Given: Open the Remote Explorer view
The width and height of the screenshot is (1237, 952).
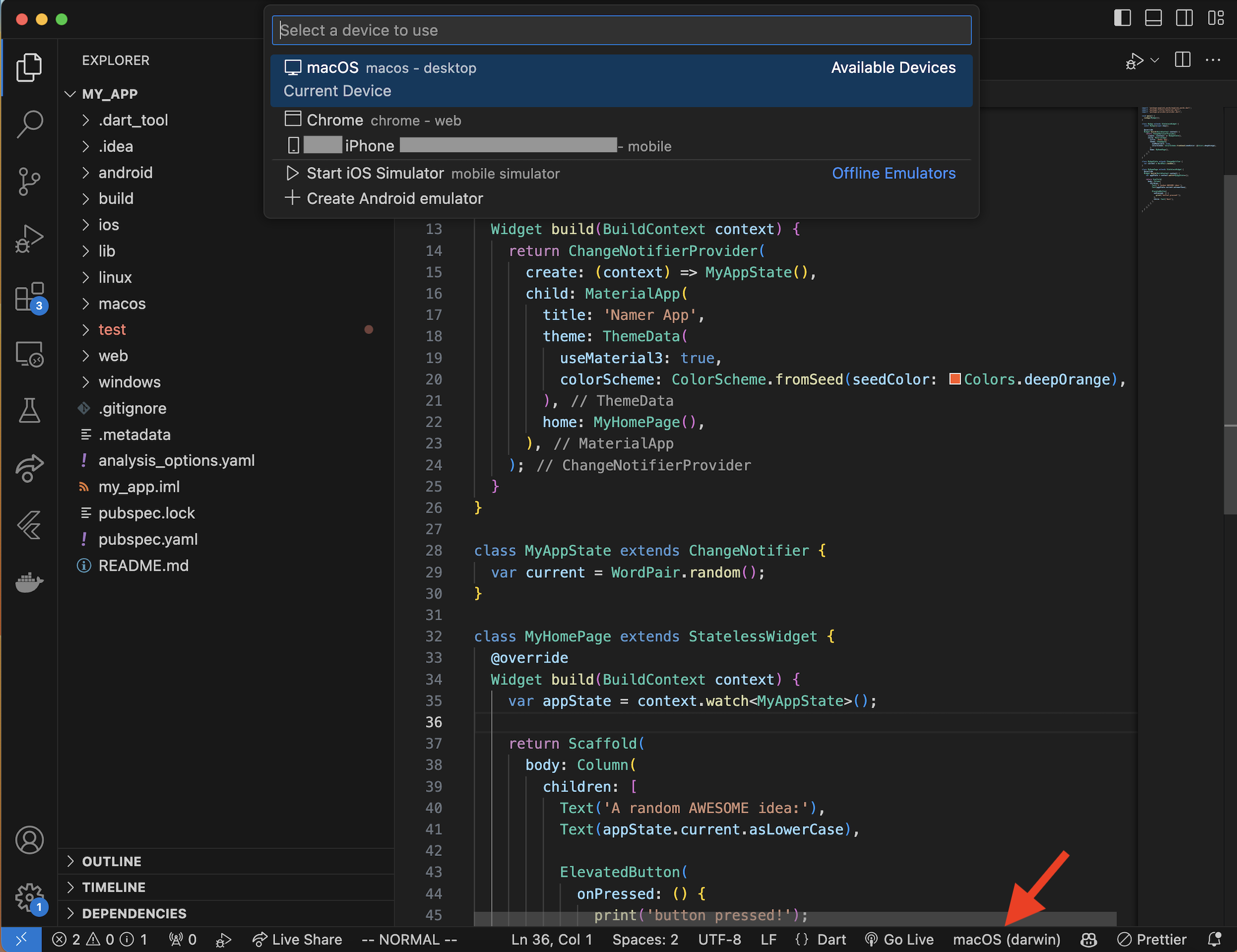Looking at the screenshot, I should pos(29,353).
